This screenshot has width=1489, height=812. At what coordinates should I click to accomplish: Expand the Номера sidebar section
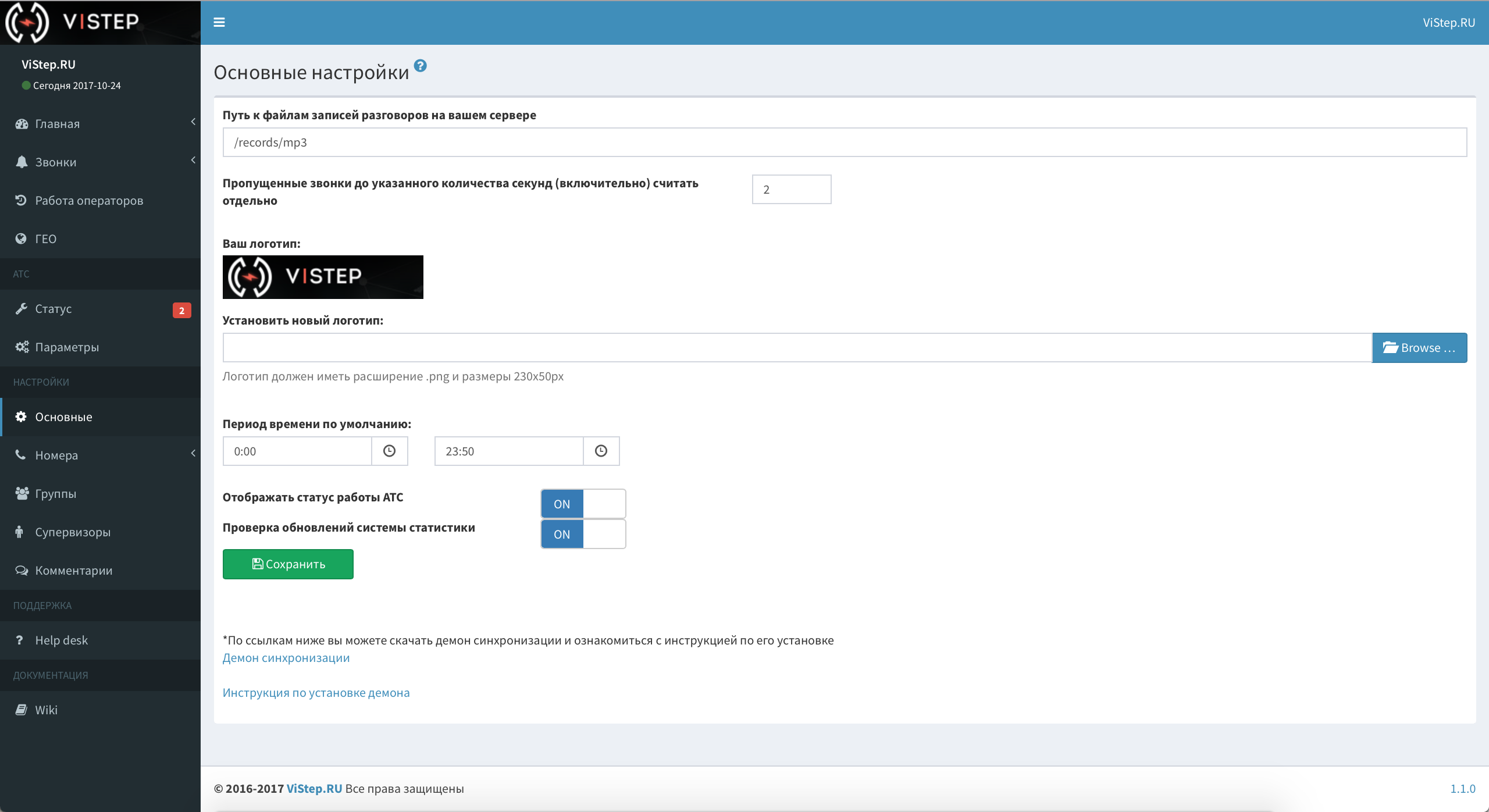(193, 455)
